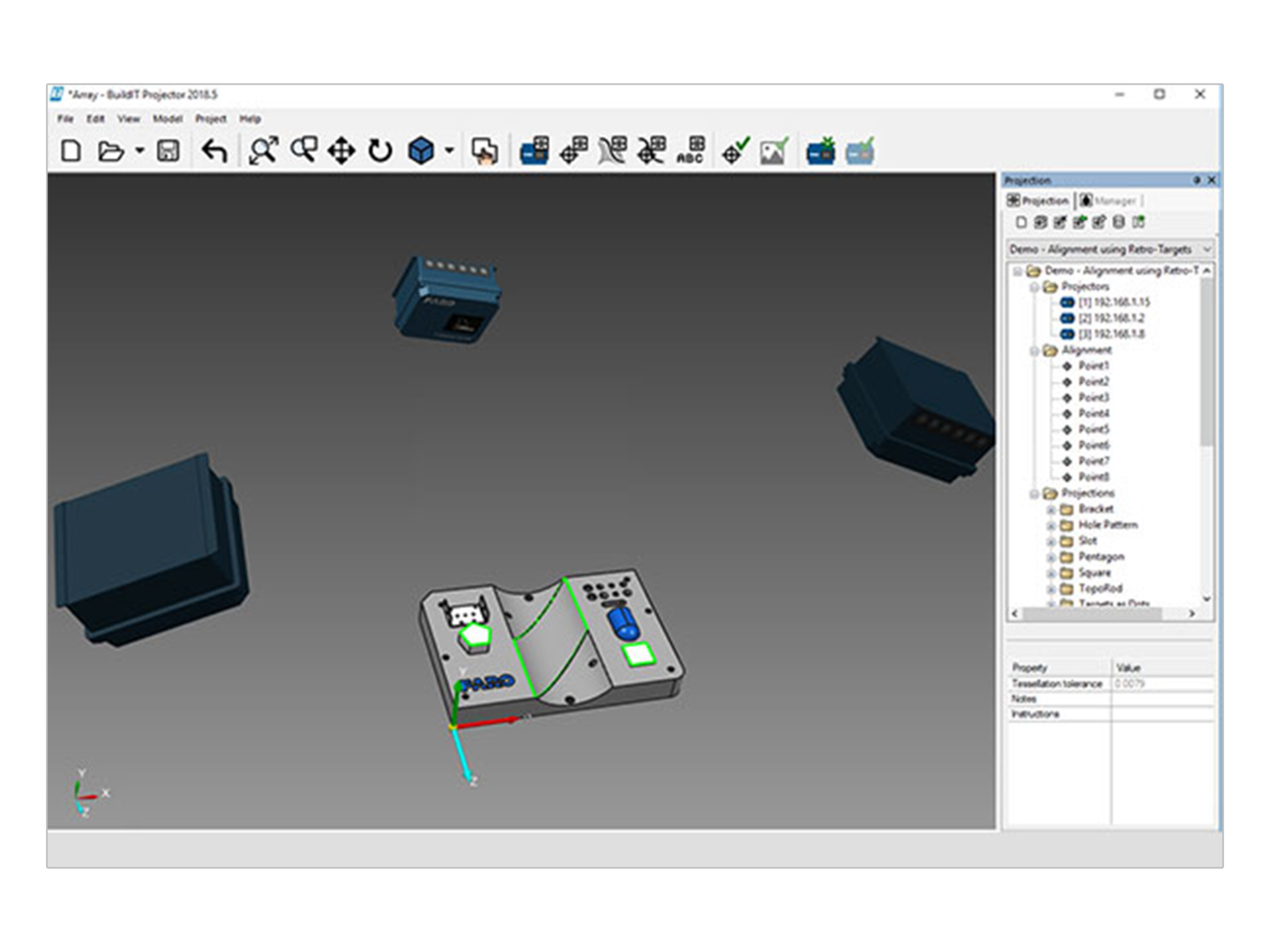Click the Zoom extents magnifier icon
Screen dimensions: 1270x952
coord(263,151)
